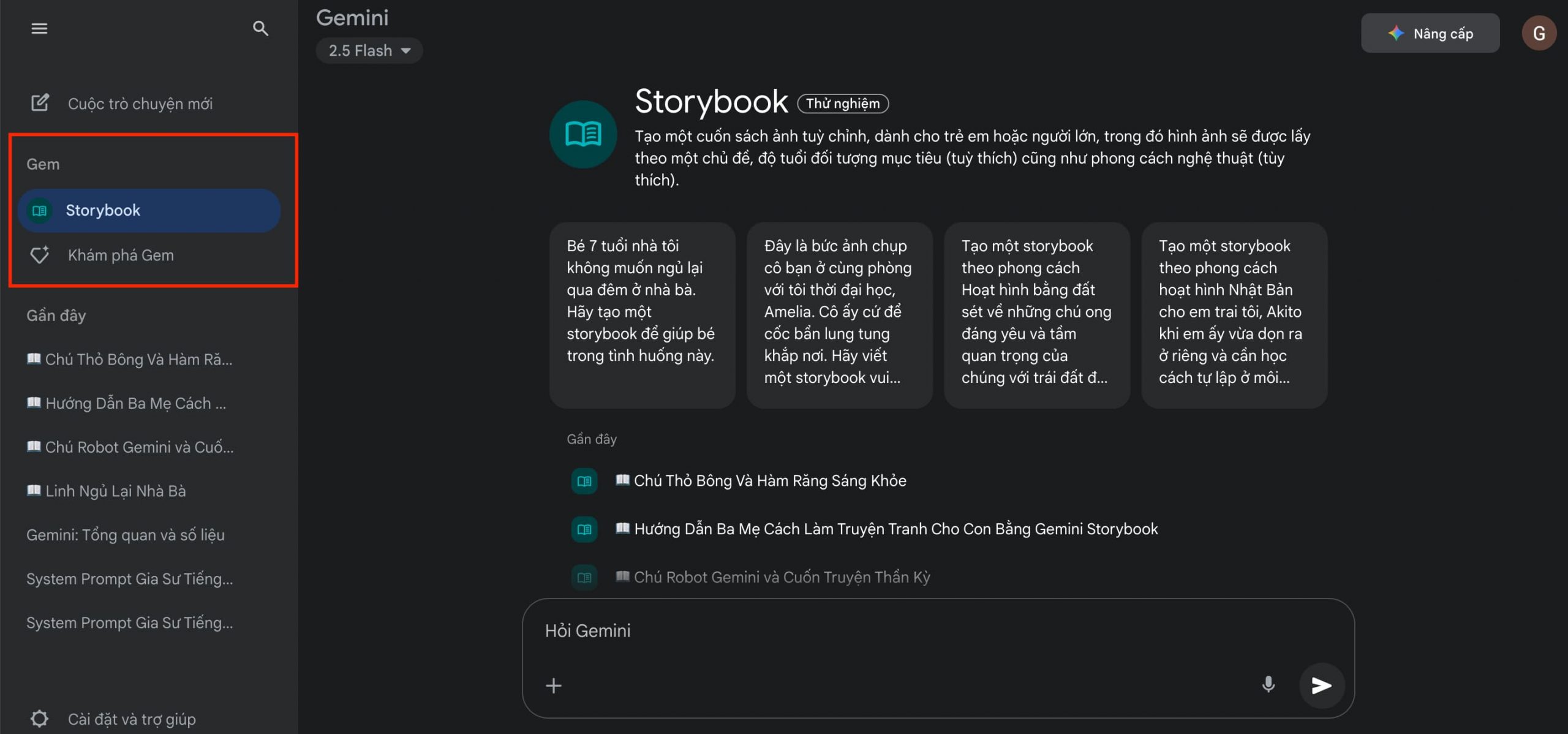Select the Storybook gem in the sidebar
1568x734 pixels.
point(149,210)
